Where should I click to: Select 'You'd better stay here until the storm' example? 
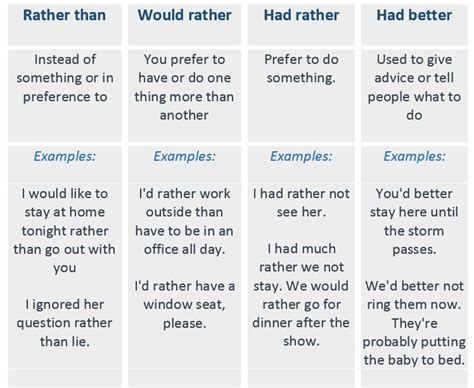pyautogui.click(x=414, y=221)
